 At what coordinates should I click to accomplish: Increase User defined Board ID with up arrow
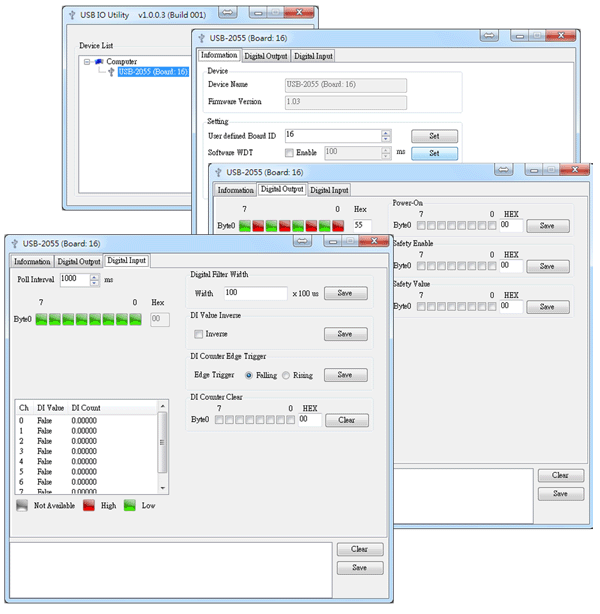pyautogui.click(x=386, y=133)
